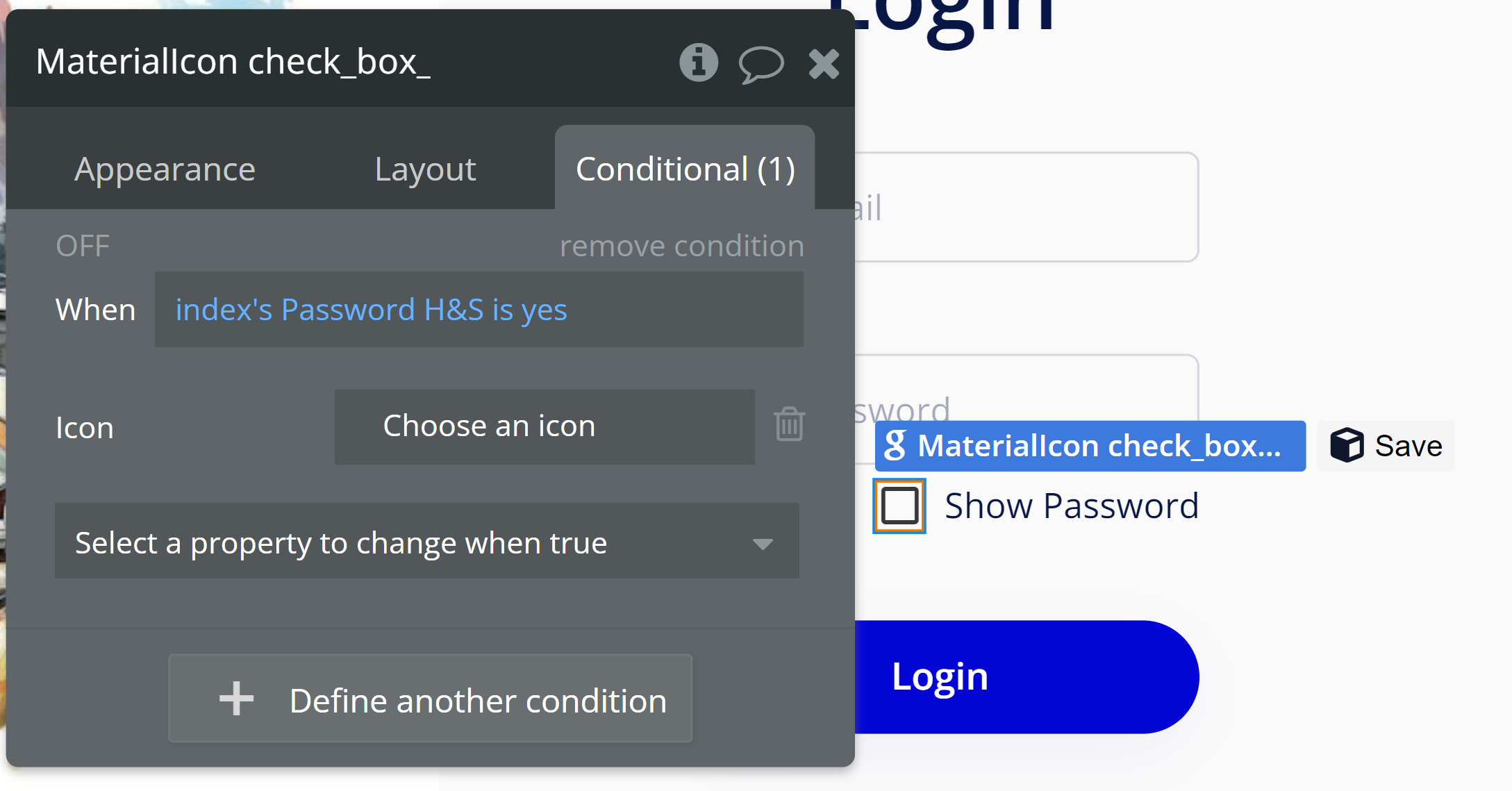Viewport: 1512px width, 791px height.
Task: Toggle the OFF condition state label
Action: point(83,246)
